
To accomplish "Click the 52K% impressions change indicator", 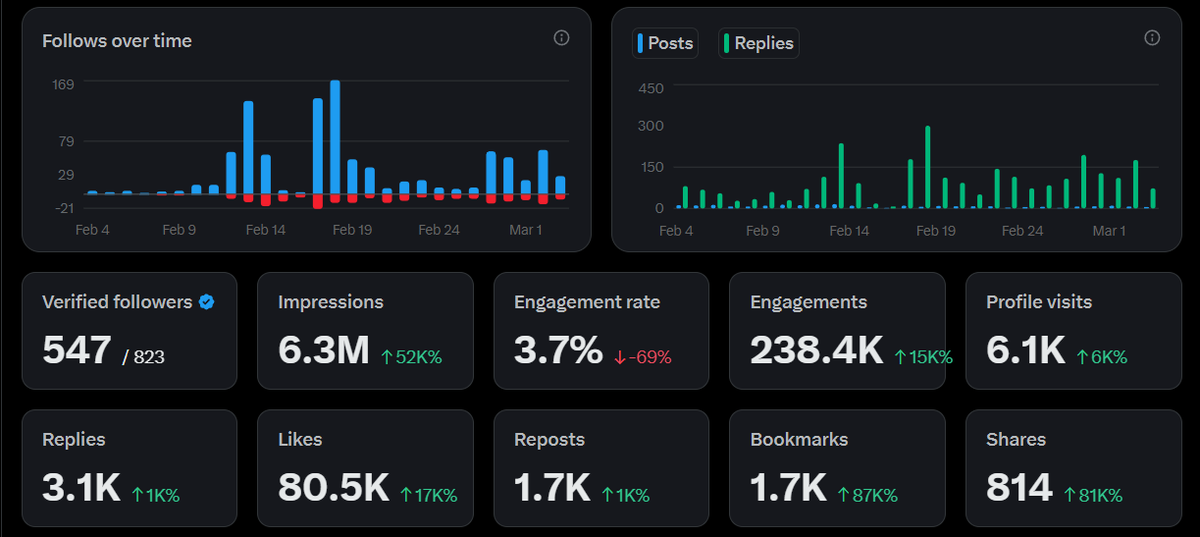I will click(x=411, y=357).
